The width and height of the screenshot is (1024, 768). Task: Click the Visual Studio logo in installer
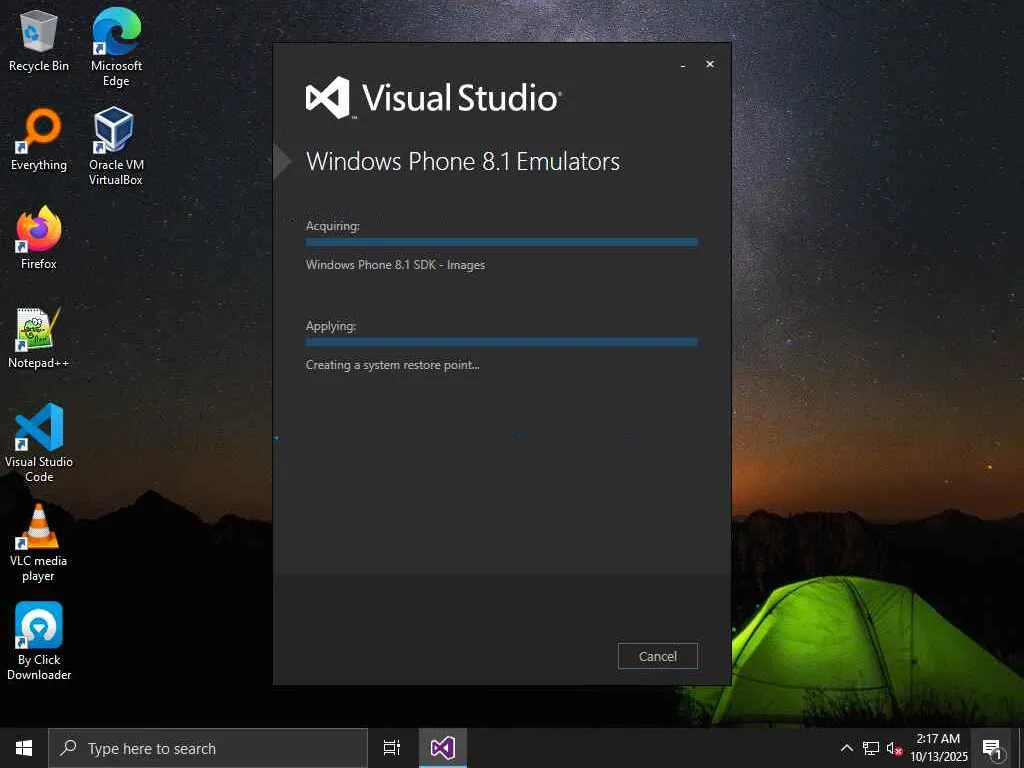[434, 98]
